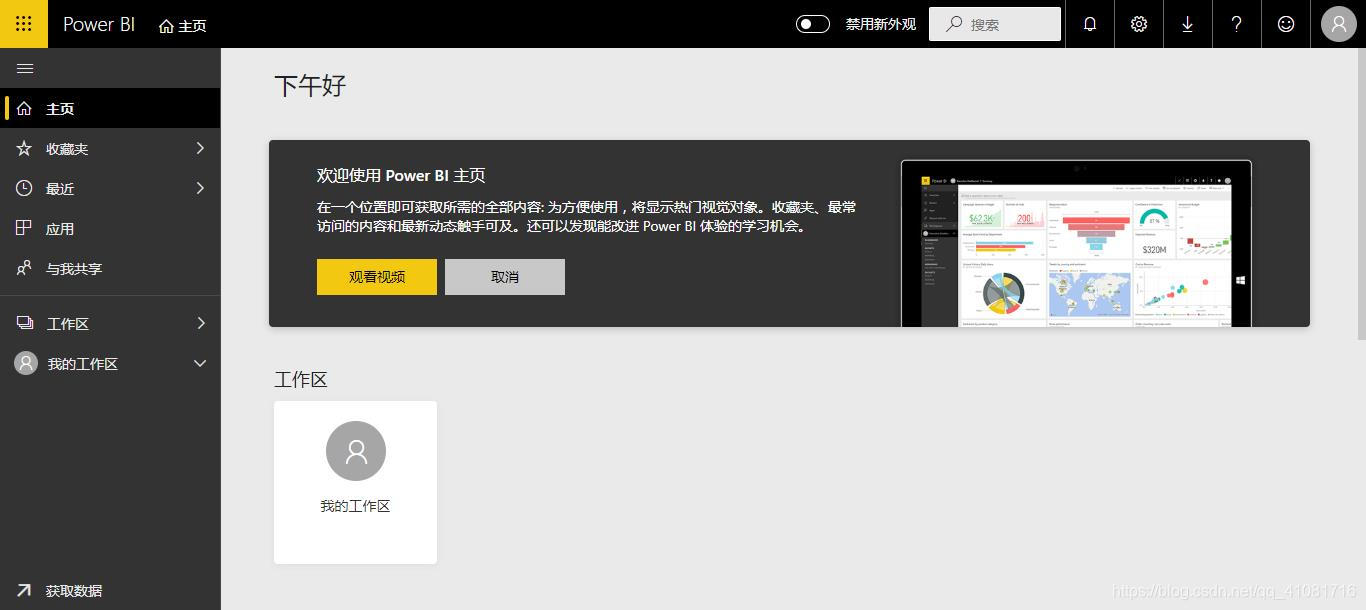Expand the 最近 flyout chevron
Viewport: 1366px width, 610px height.
tap(200, 188)
